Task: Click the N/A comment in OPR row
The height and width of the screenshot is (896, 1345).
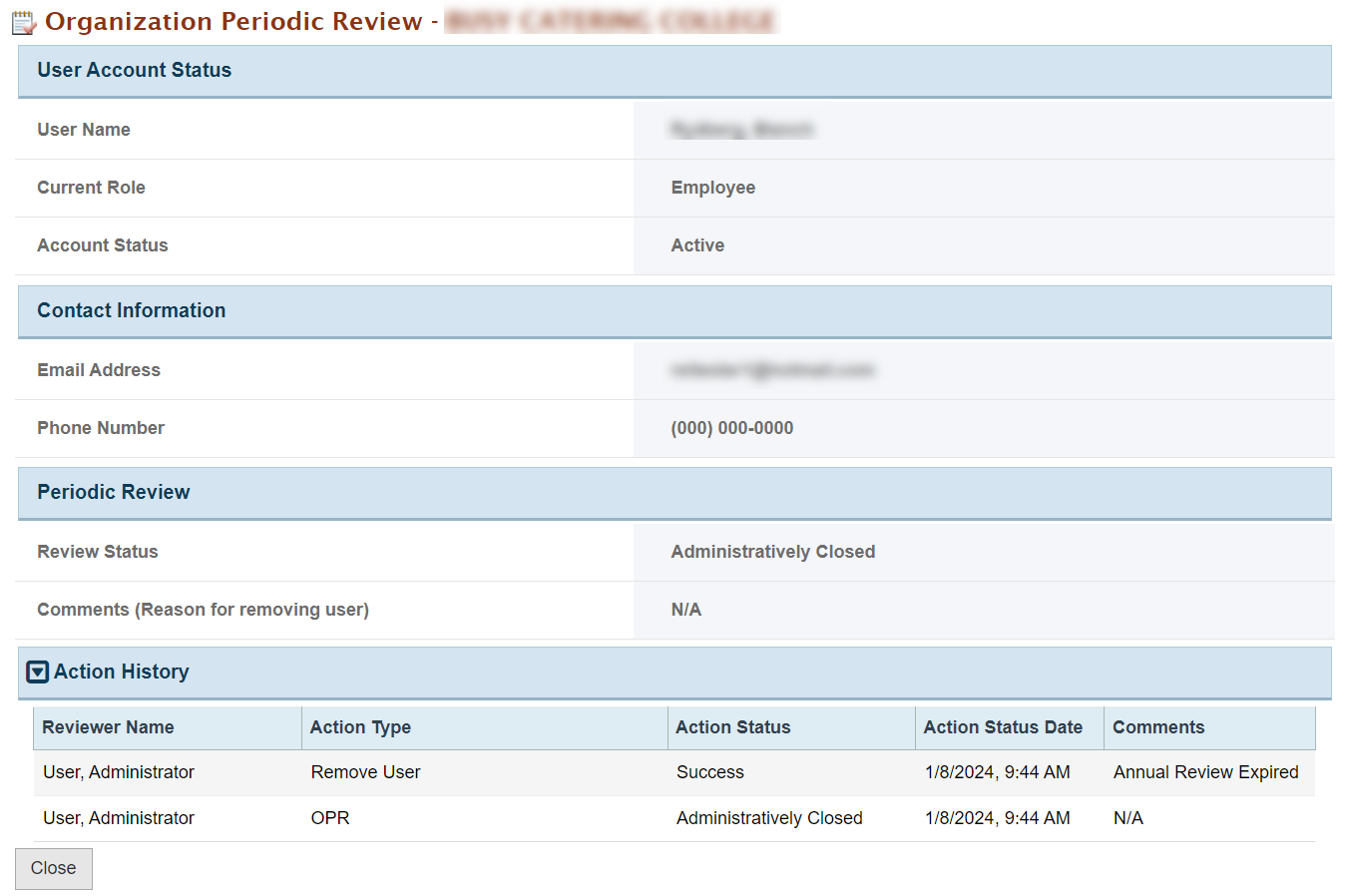Action: point(1128,818)
